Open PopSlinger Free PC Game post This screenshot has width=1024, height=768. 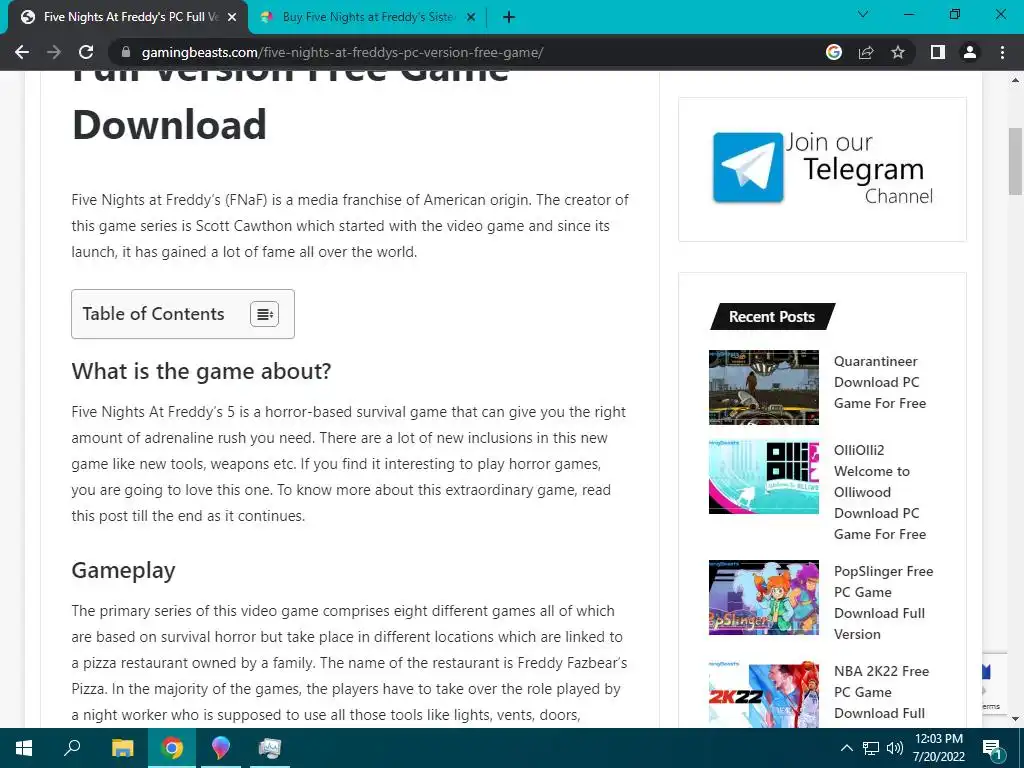click(883, 602)
